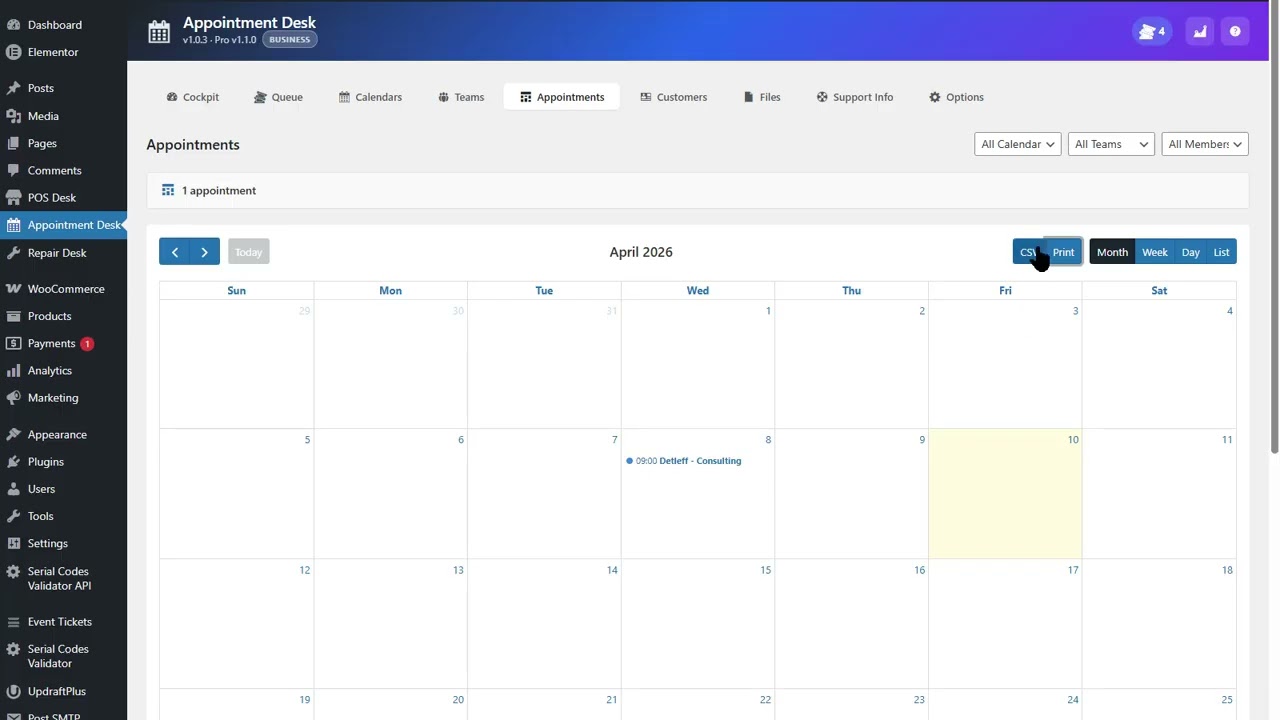
Task: Click the Posts pin icon
Action: [13, 88]
